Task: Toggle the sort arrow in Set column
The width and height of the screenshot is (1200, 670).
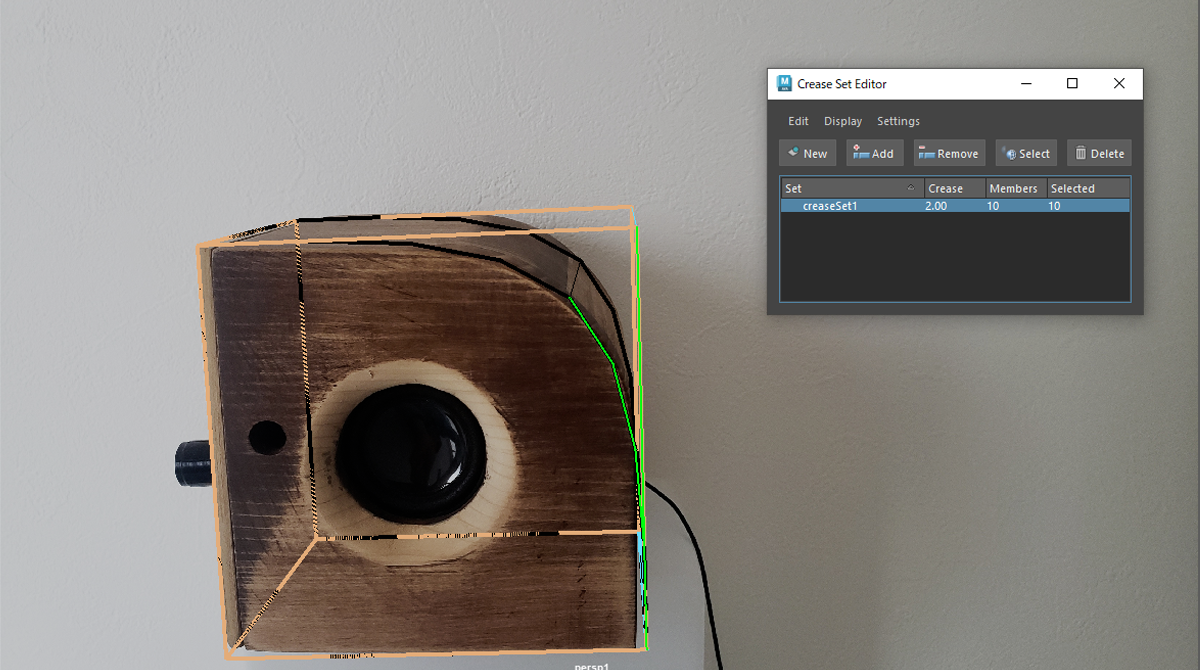Action: pyautogui.click(x=911, y=188)
